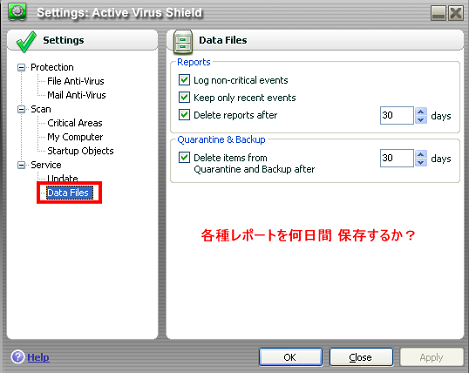Click the grayed-out Apply button
Screen dimensions: 469x373
tap(432, 357)
